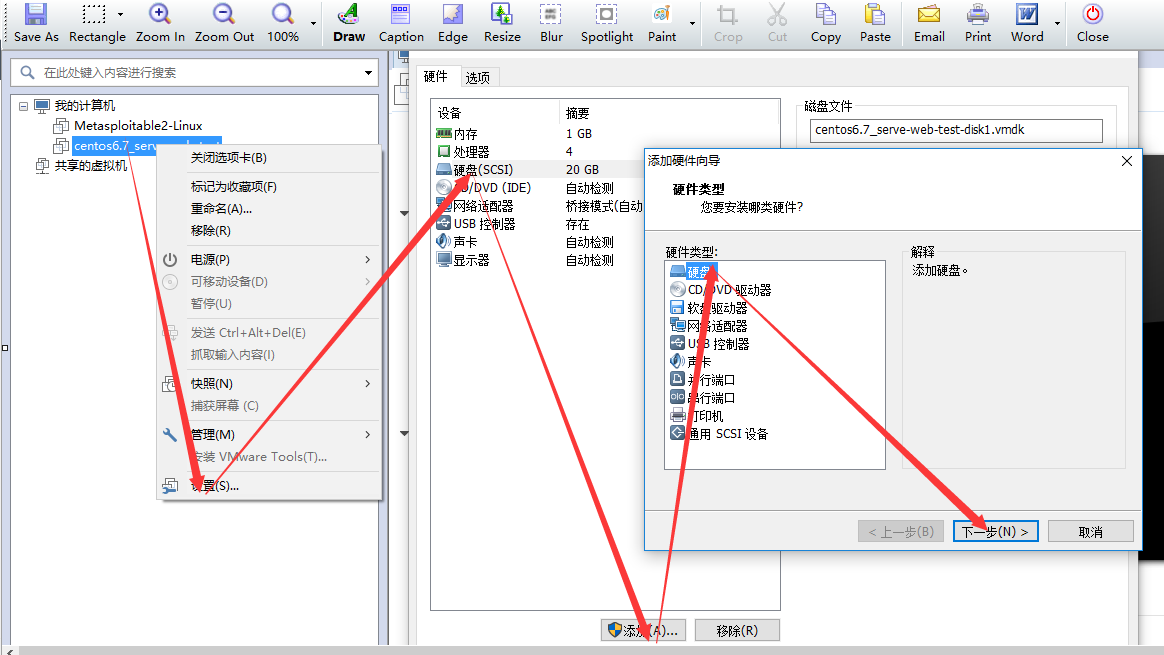1164x655 pixels.
Task: Select the USB 控制器 device row
Action: 539,224
